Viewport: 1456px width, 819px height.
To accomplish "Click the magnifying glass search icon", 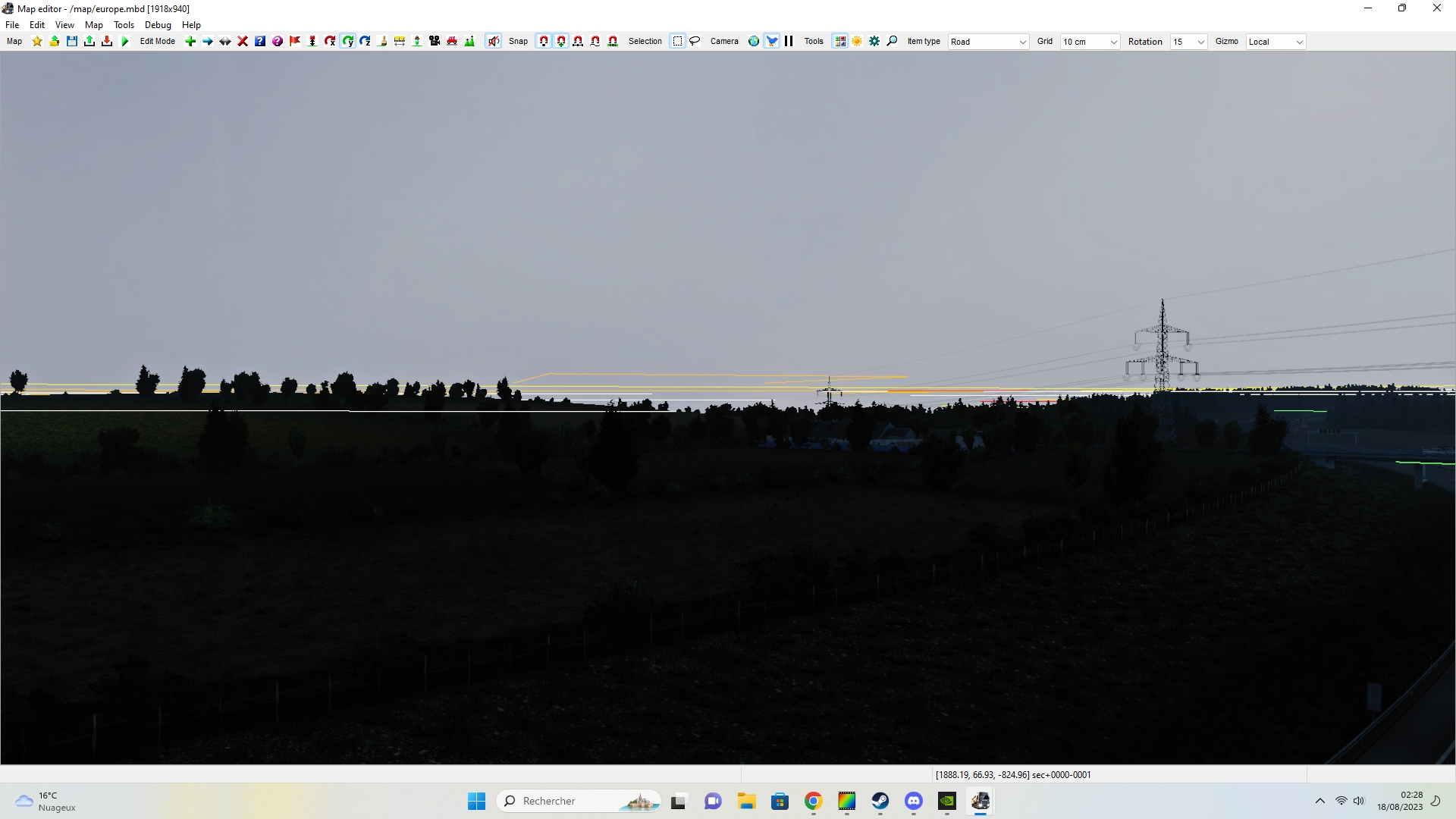I will point(892,42).
